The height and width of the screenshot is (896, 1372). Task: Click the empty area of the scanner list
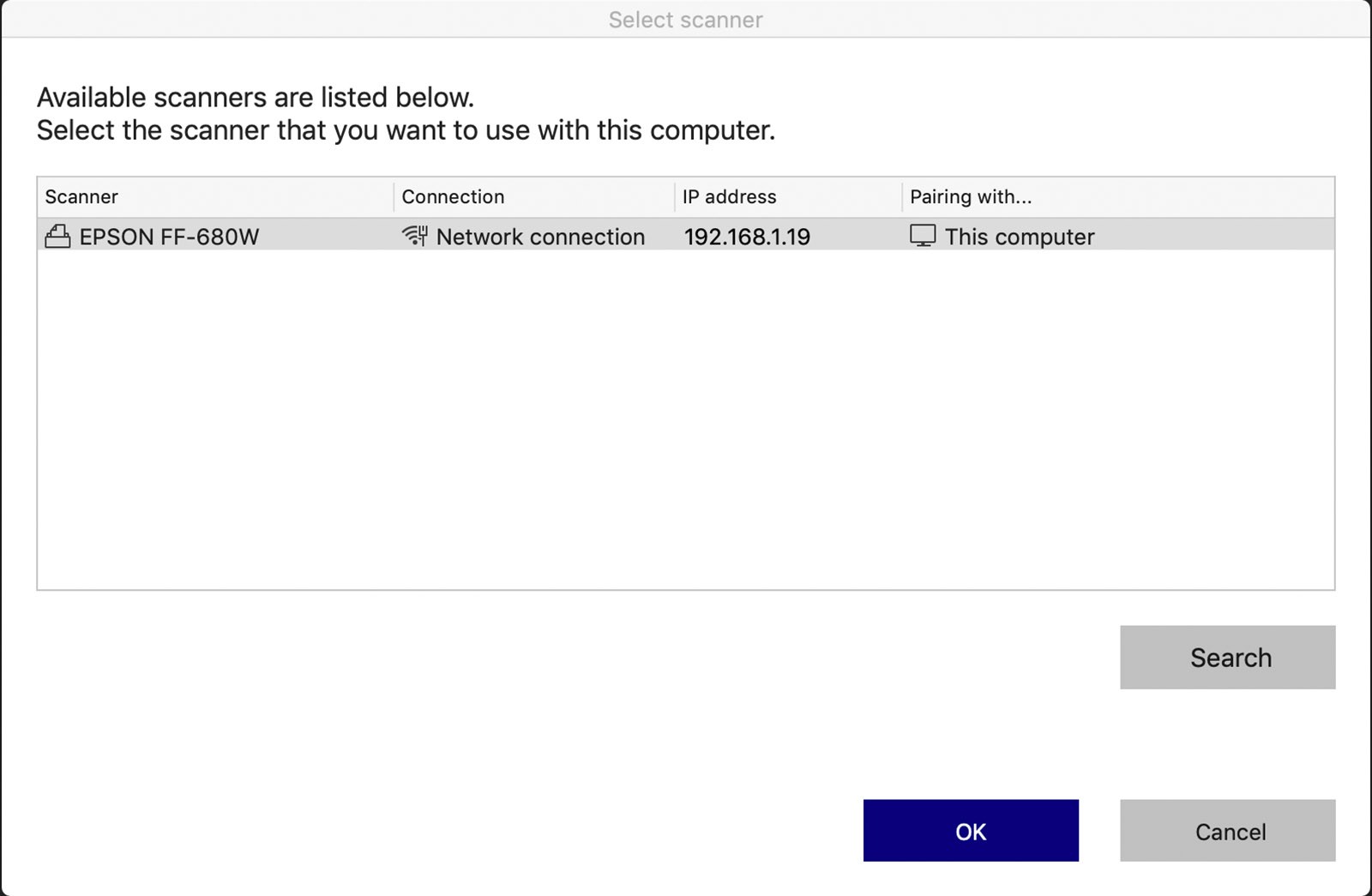(685, 420)
